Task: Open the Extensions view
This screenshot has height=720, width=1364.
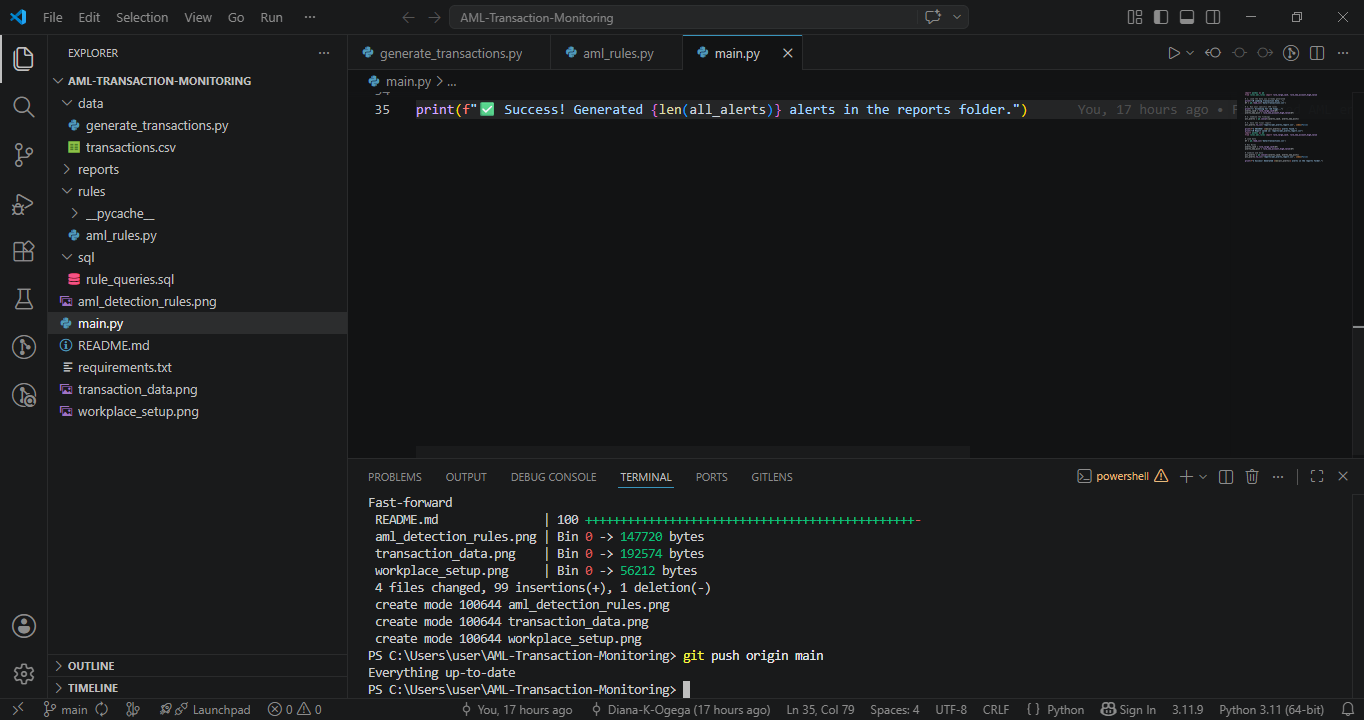Action: point(23,251)
